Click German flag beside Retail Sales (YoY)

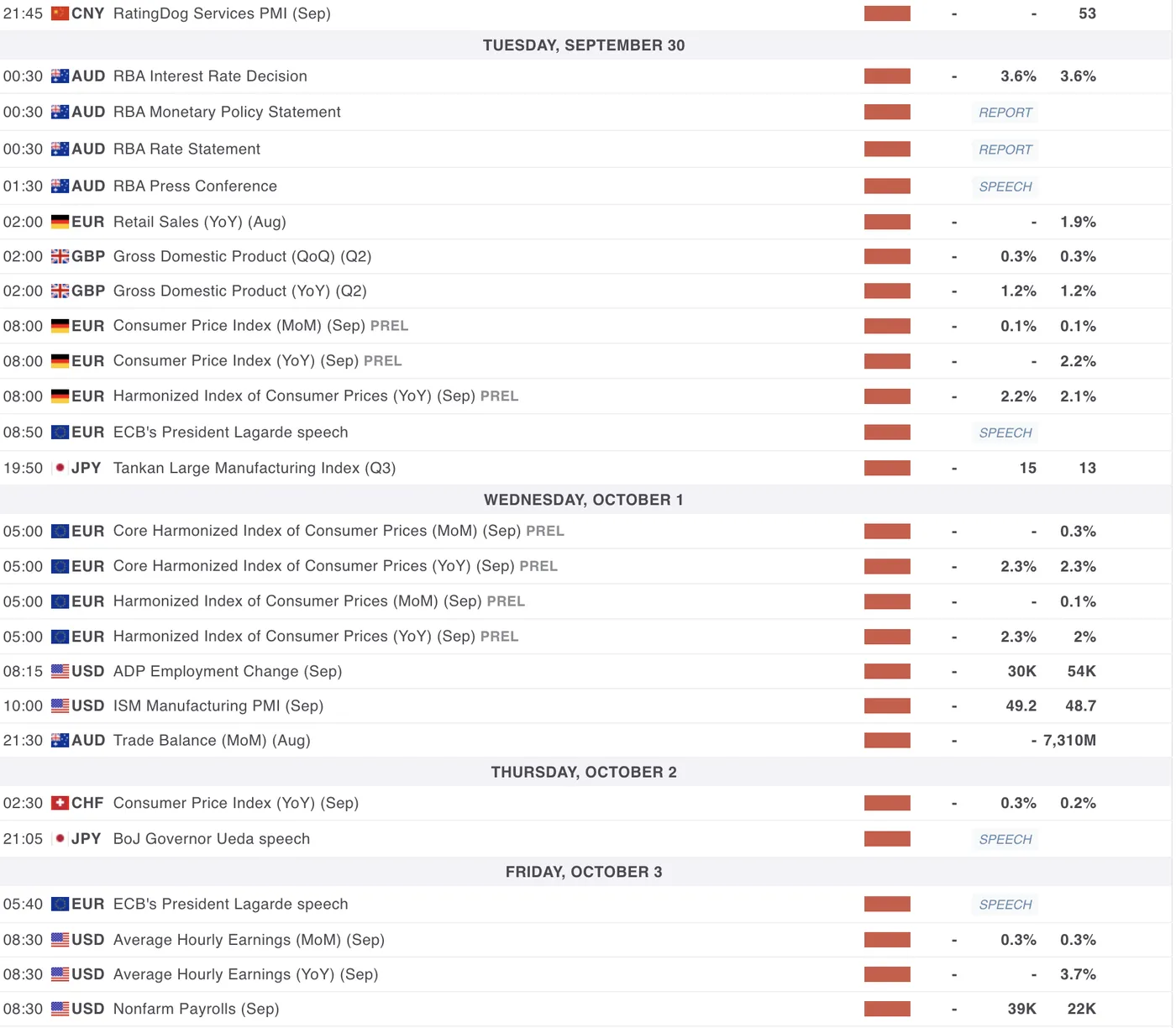(60, 223)
